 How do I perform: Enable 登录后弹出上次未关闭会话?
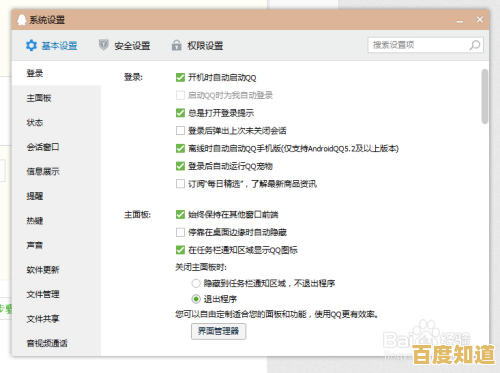click(180, 131)
